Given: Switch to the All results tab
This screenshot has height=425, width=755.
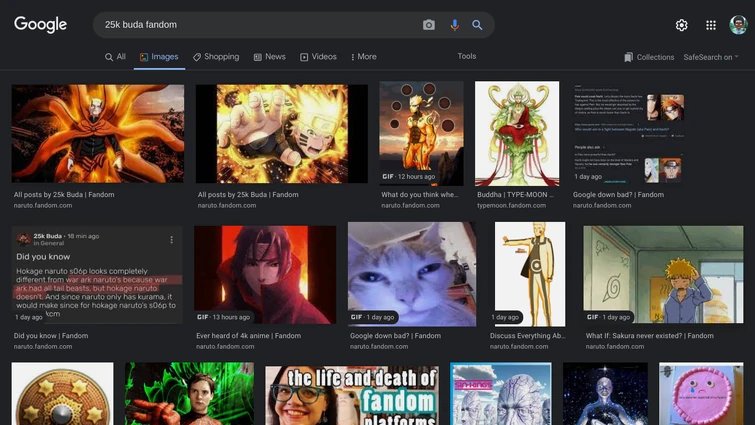Looking at the screenshot, I should pyautogui.click(x=115, y=57).
